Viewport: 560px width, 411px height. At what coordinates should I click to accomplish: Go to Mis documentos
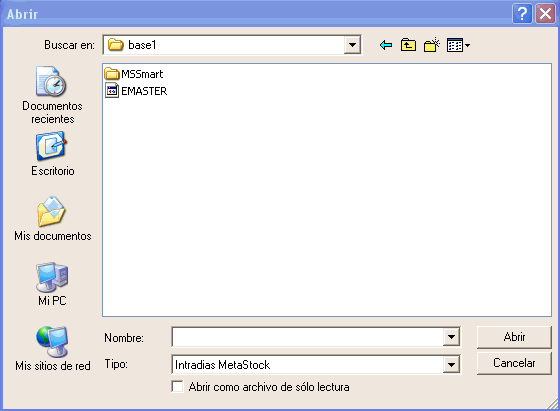[52, 219]
